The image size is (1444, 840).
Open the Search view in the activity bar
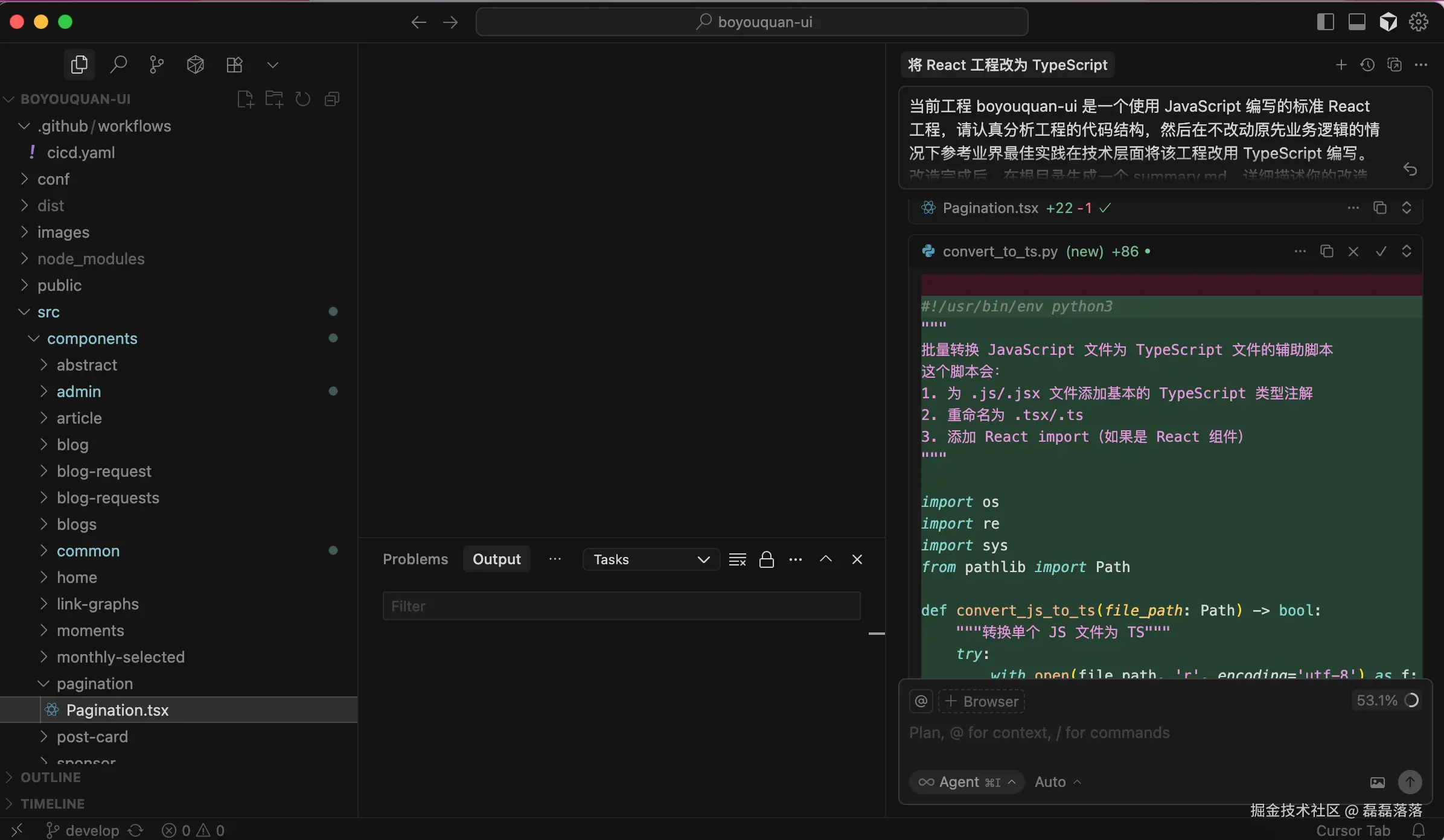click(118, 65)
